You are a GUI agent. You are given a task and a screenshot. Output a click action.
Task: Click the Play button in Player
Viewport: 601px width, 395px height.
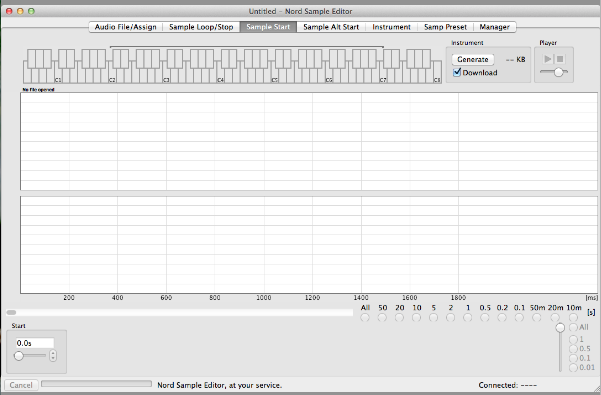pyautogui.click(x=548, y=59)
